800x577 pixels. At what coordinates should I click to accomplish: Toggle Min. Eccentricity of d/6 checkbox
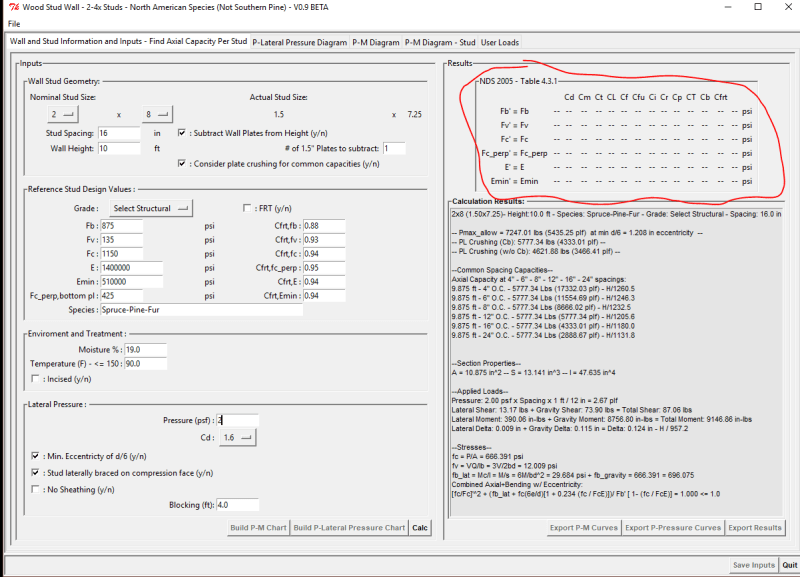[35, 456]
